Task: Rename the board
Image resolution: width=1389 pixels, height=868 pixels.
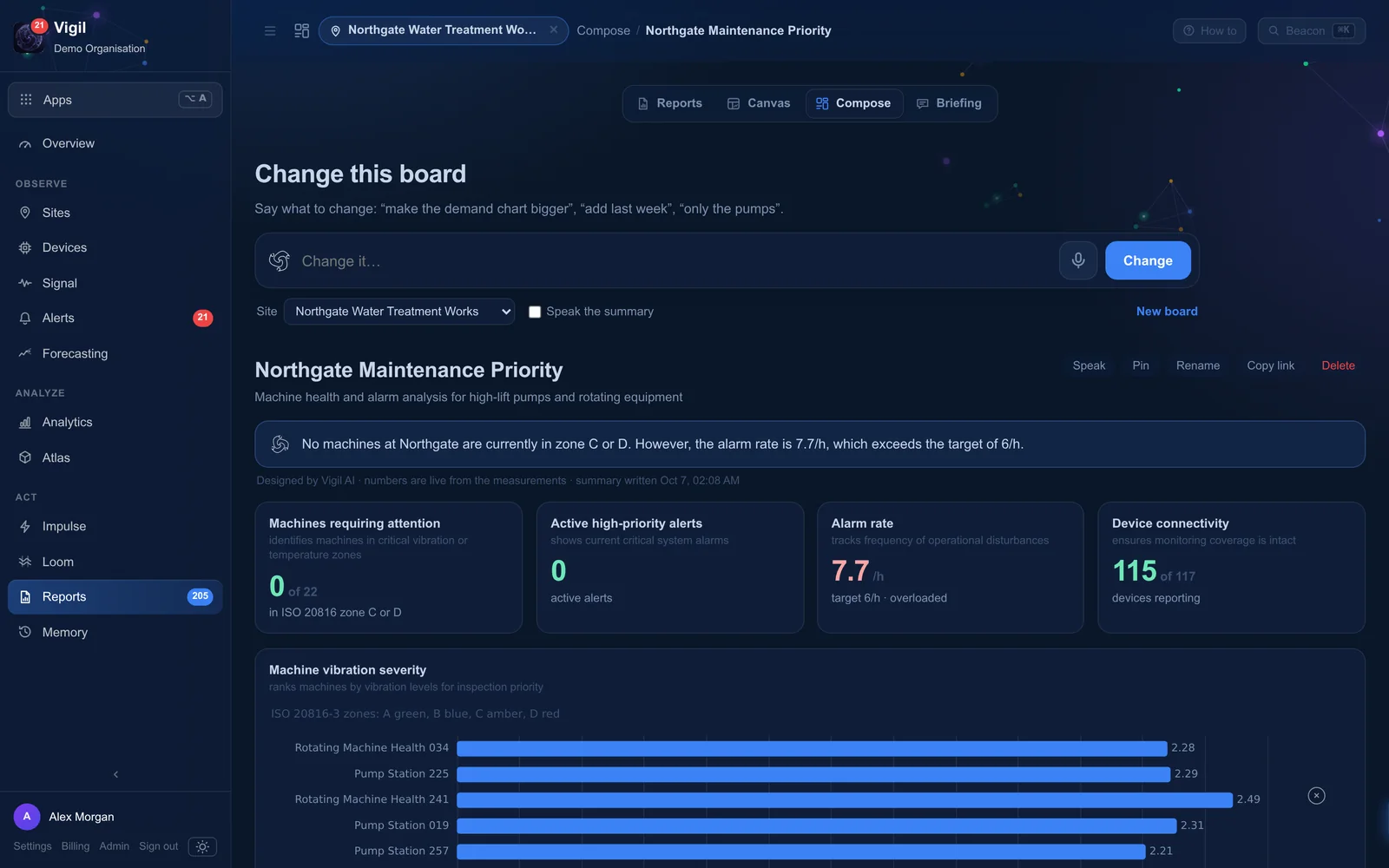Action: [x=1198, y=365]
